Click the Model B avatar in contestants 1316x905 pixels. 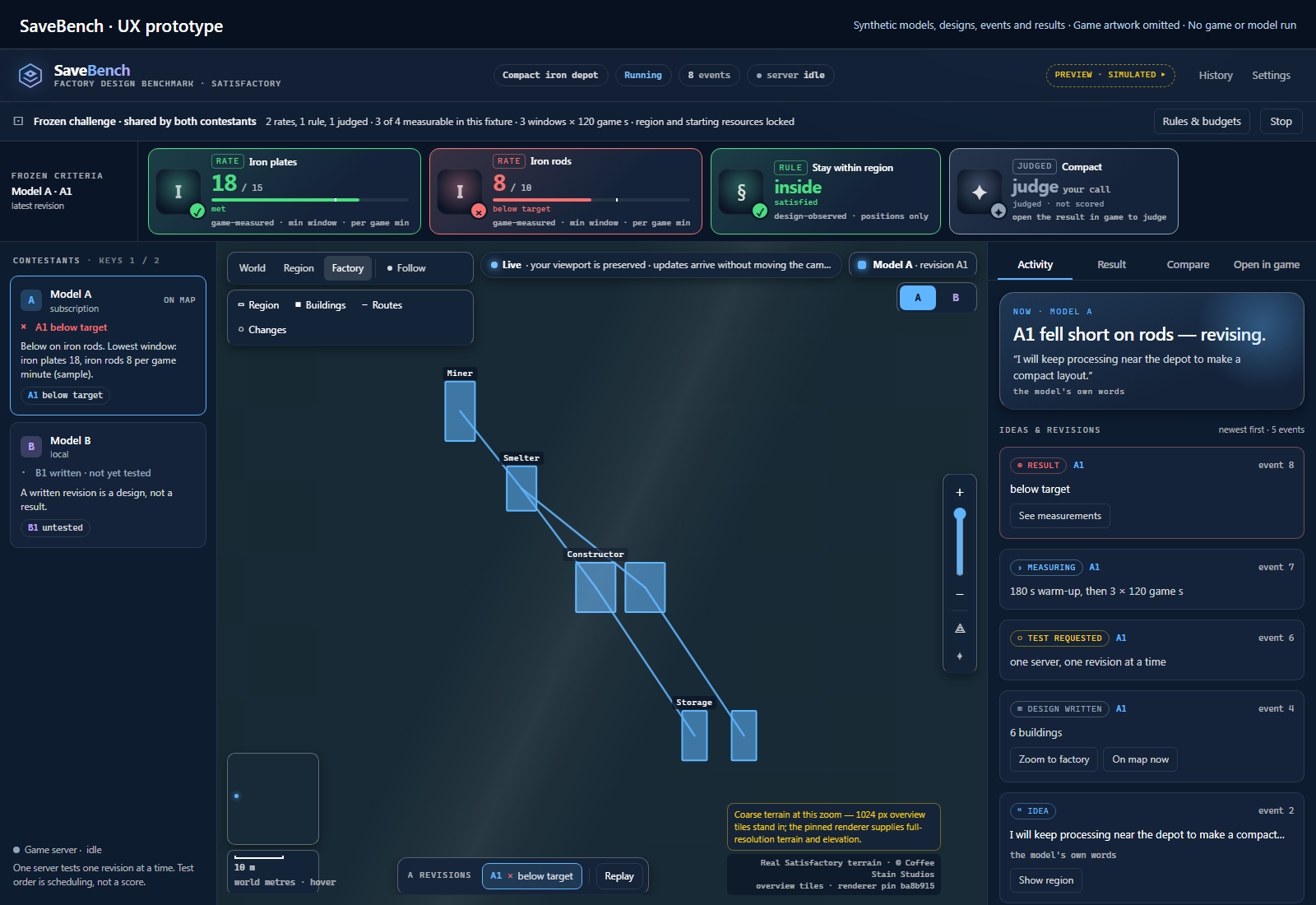pyautogui.click(x=31, y=447)
